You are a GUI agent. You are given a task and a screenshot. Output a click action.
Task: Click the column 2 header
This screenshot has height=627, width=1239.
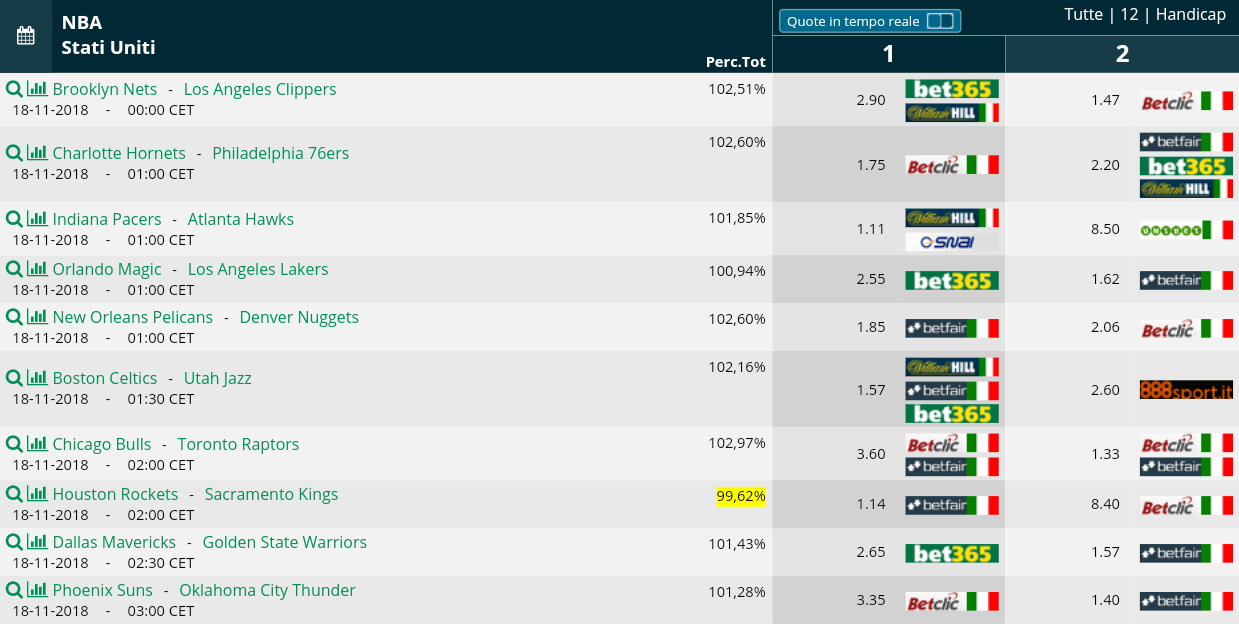point(1122,54)
